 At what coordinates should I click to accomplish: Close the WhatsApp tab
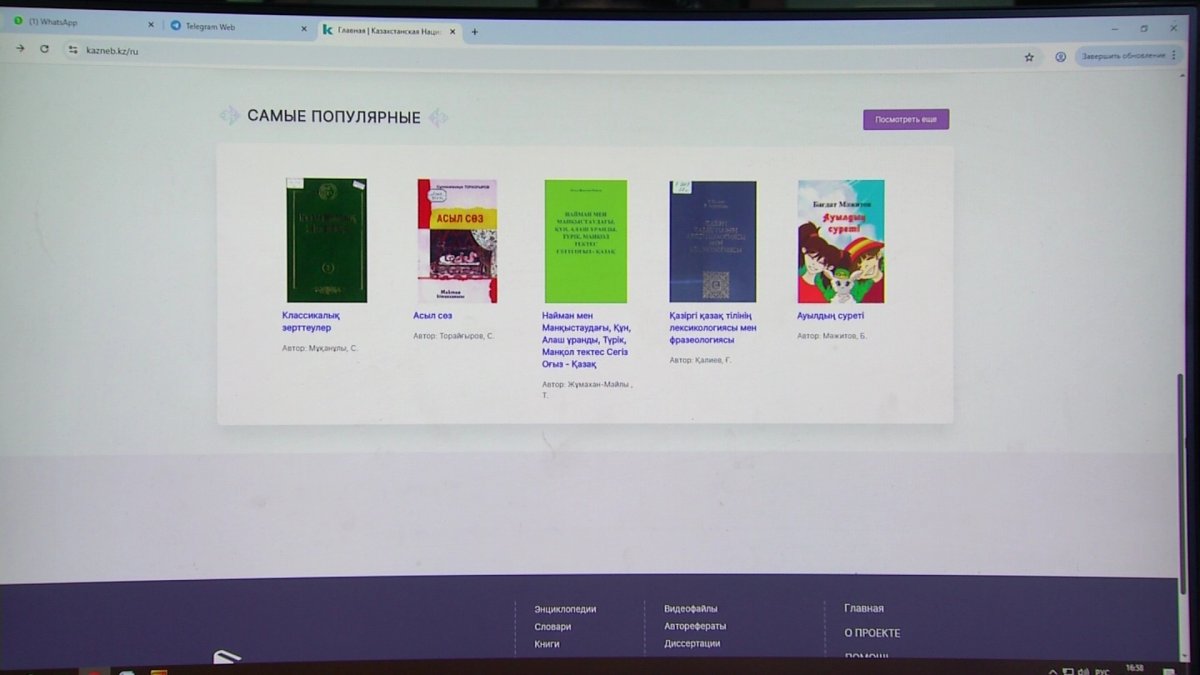151,24
